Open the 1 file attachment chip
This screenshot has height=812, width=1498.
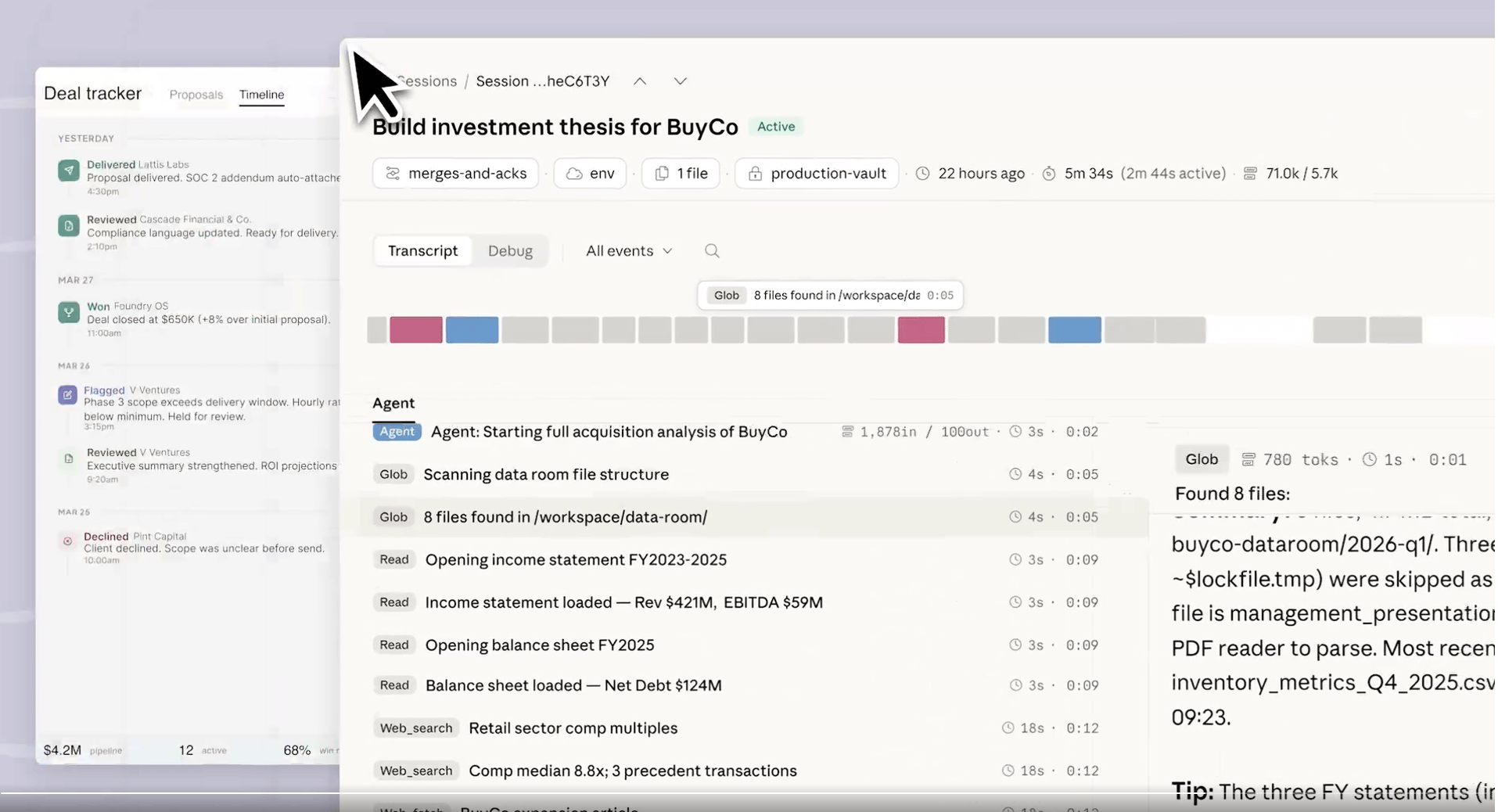[681, 174]
